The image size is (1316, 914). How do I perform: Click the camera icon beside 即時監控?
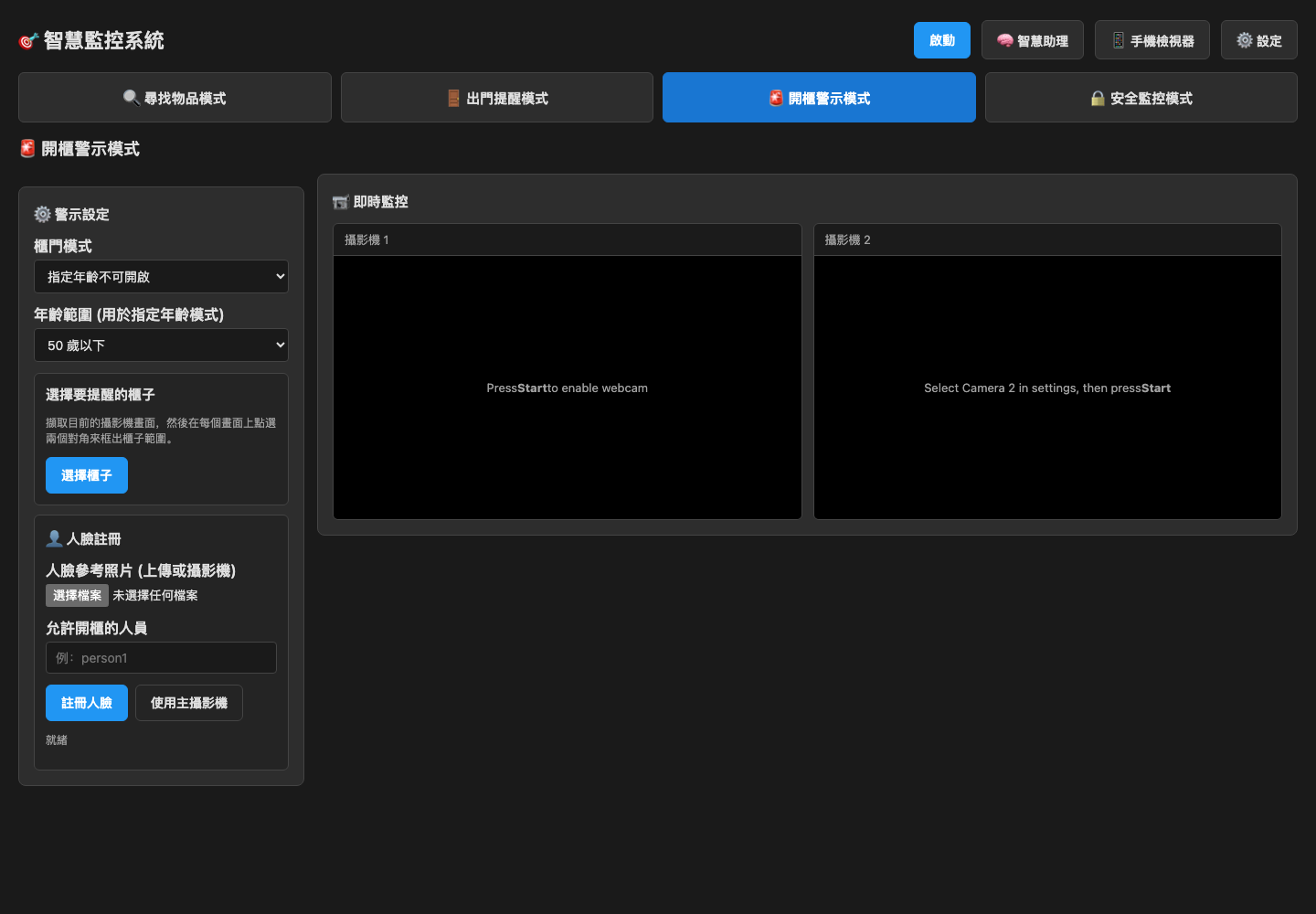(341, 202)
